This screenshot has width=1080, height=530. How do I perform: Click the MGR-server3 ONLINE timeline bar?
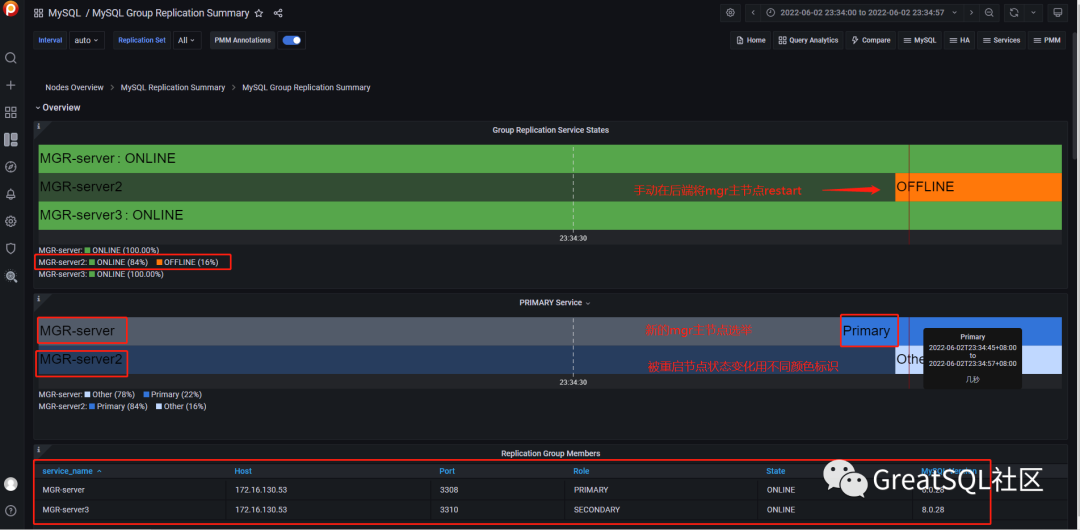pos(550,215)
